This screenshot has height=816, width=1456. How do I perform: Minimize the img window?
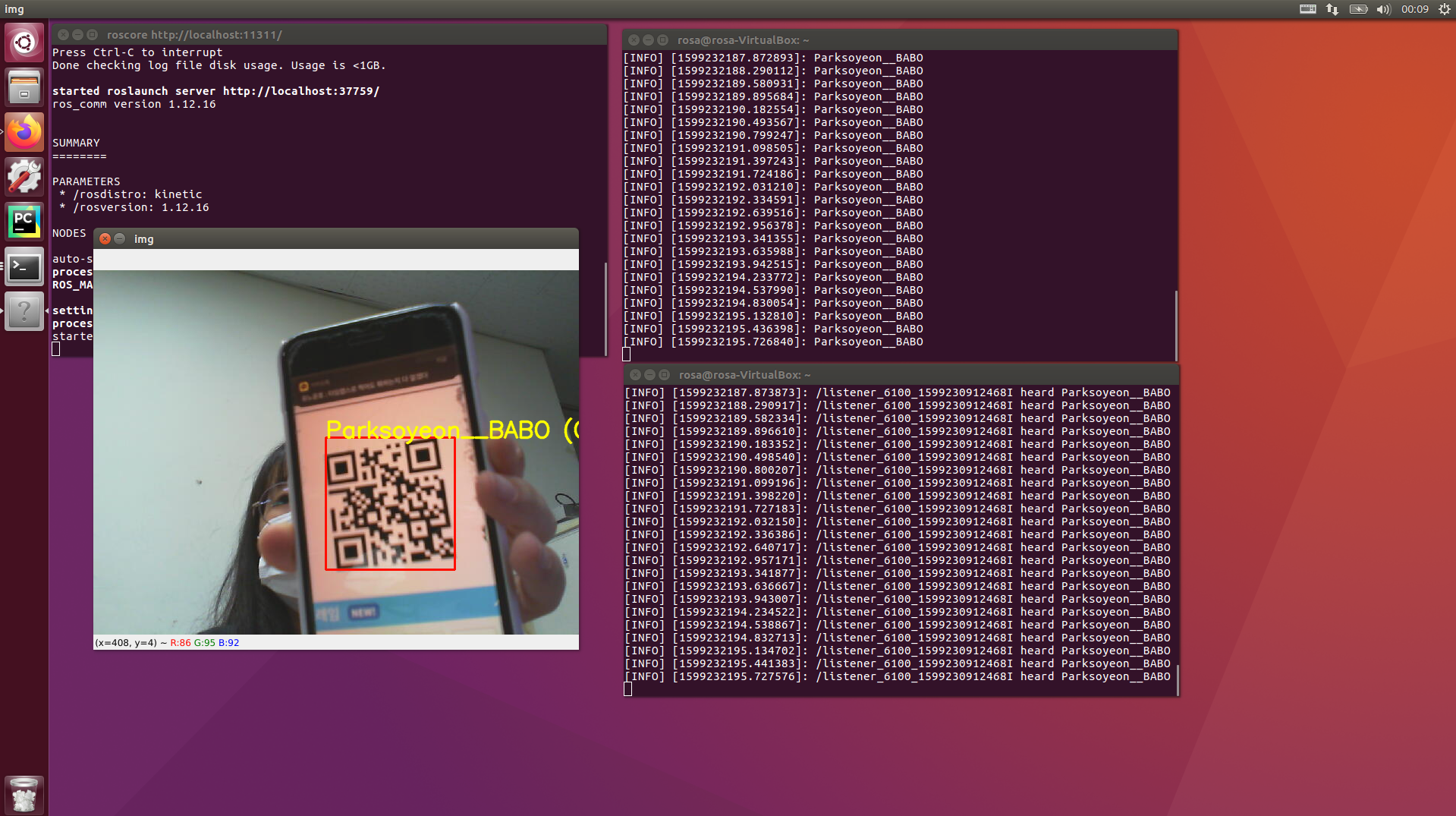tap(120, 238)
